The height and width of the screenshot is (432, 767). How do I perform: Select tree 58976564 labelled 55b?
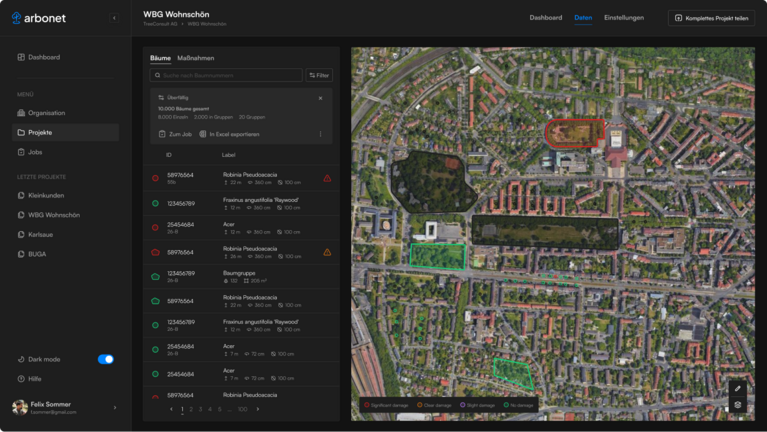click(241, 179)
